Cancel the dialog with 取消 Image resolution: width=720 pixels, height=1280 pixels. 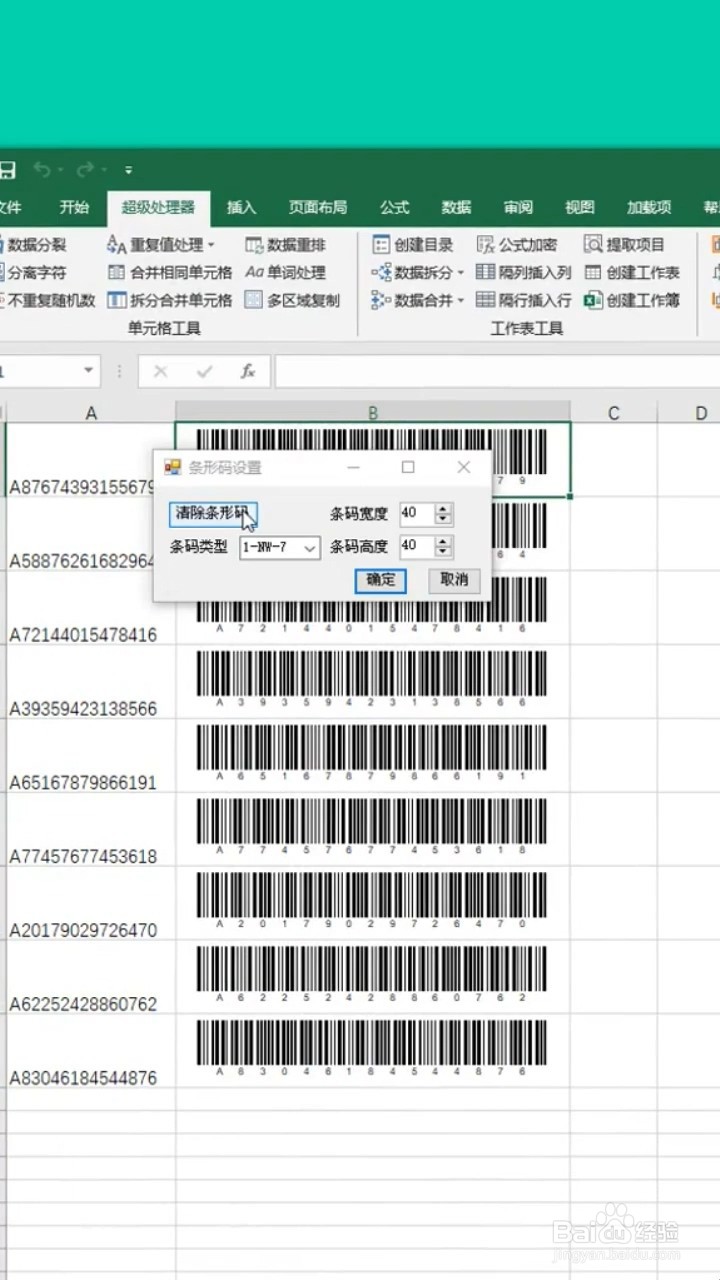pyautogui.click(x=454, y=580)
